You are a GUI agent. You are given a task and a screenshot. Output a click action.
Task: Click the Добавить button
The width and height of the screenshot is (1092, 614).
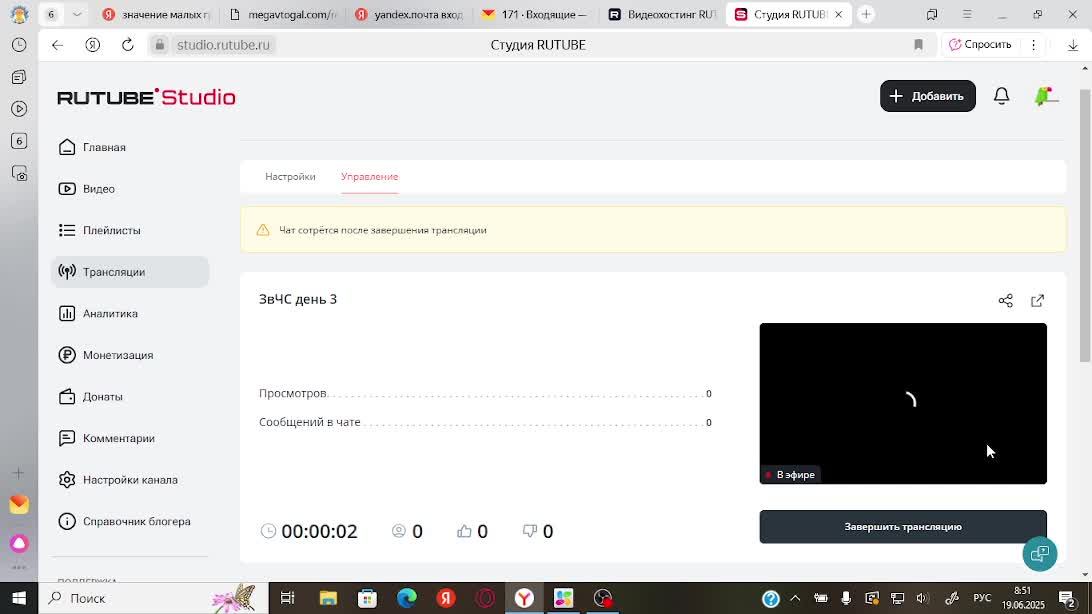coord(928,96)
